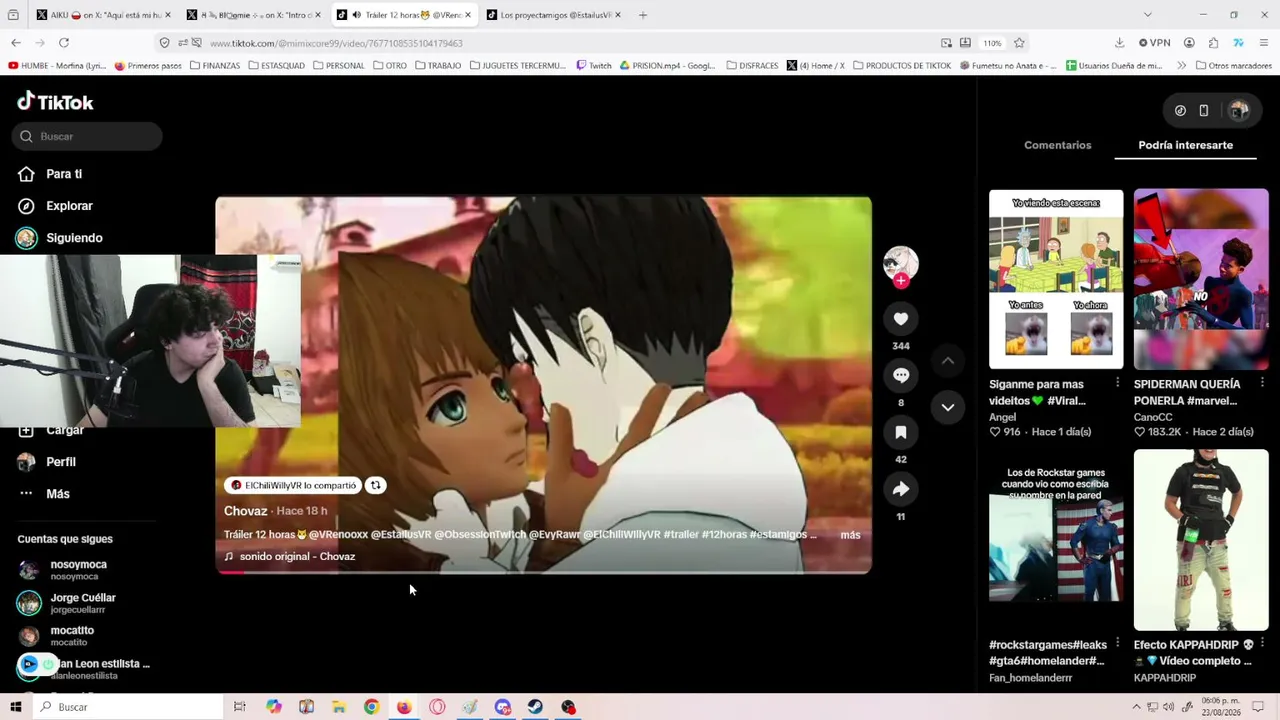Open Chovaz creator name link
This screenshot has height=720, width=1280.
point(245,511)
